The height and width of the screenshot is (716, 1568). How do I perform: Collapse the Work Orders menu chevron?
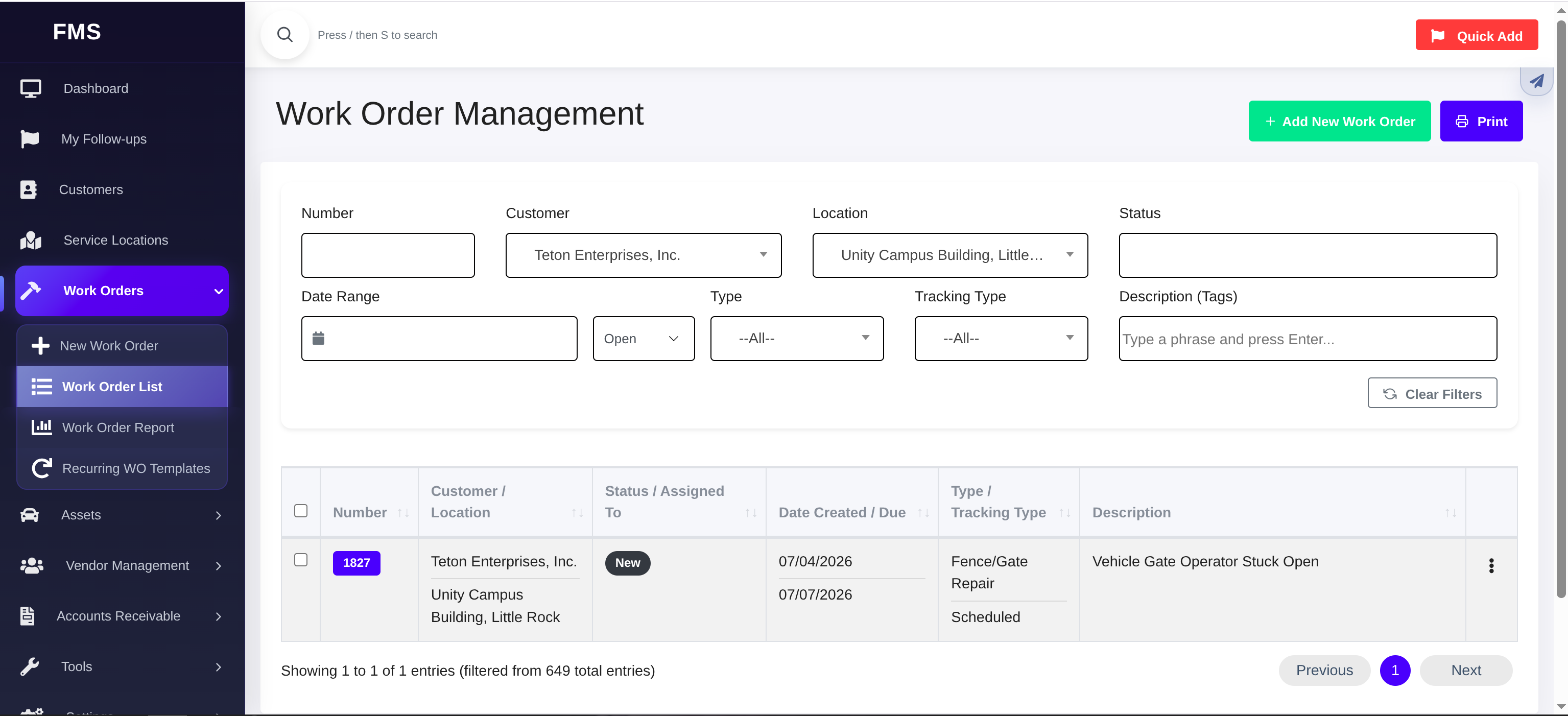[219, 291]
